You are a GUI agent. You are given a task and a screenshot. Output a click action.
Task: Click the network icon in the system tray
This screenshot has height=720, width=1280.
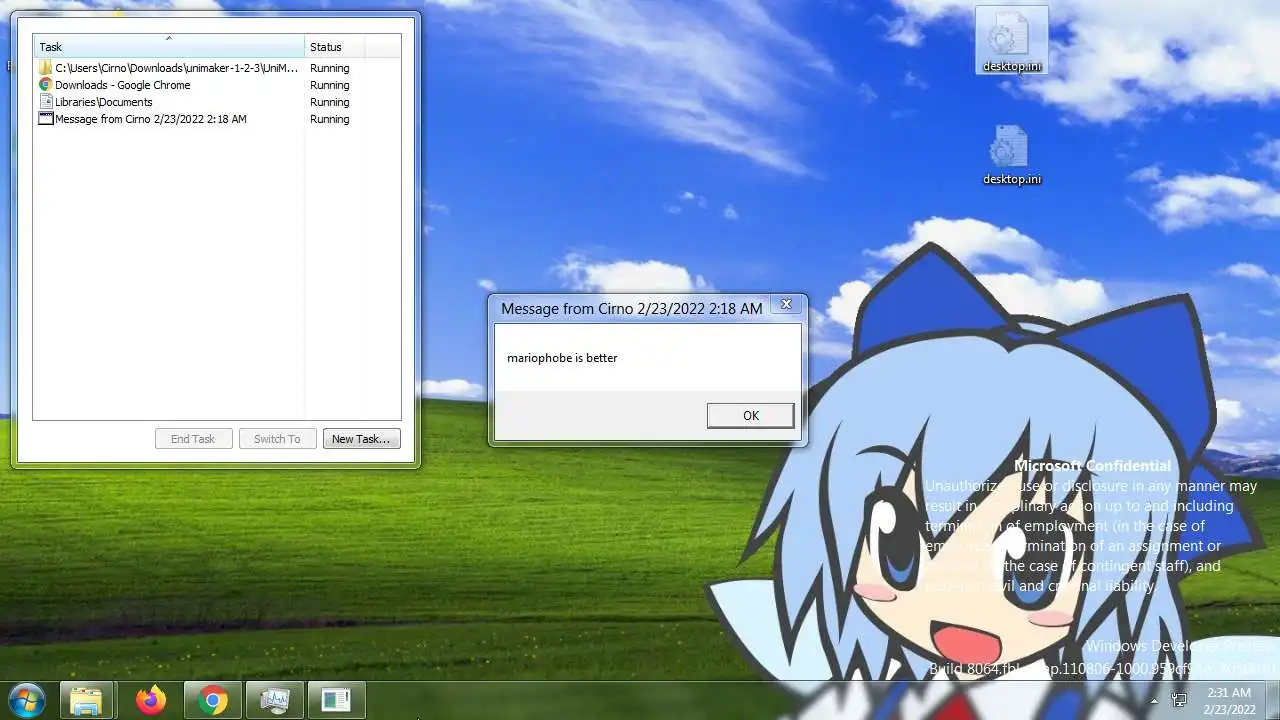[x=1180, y=700]
